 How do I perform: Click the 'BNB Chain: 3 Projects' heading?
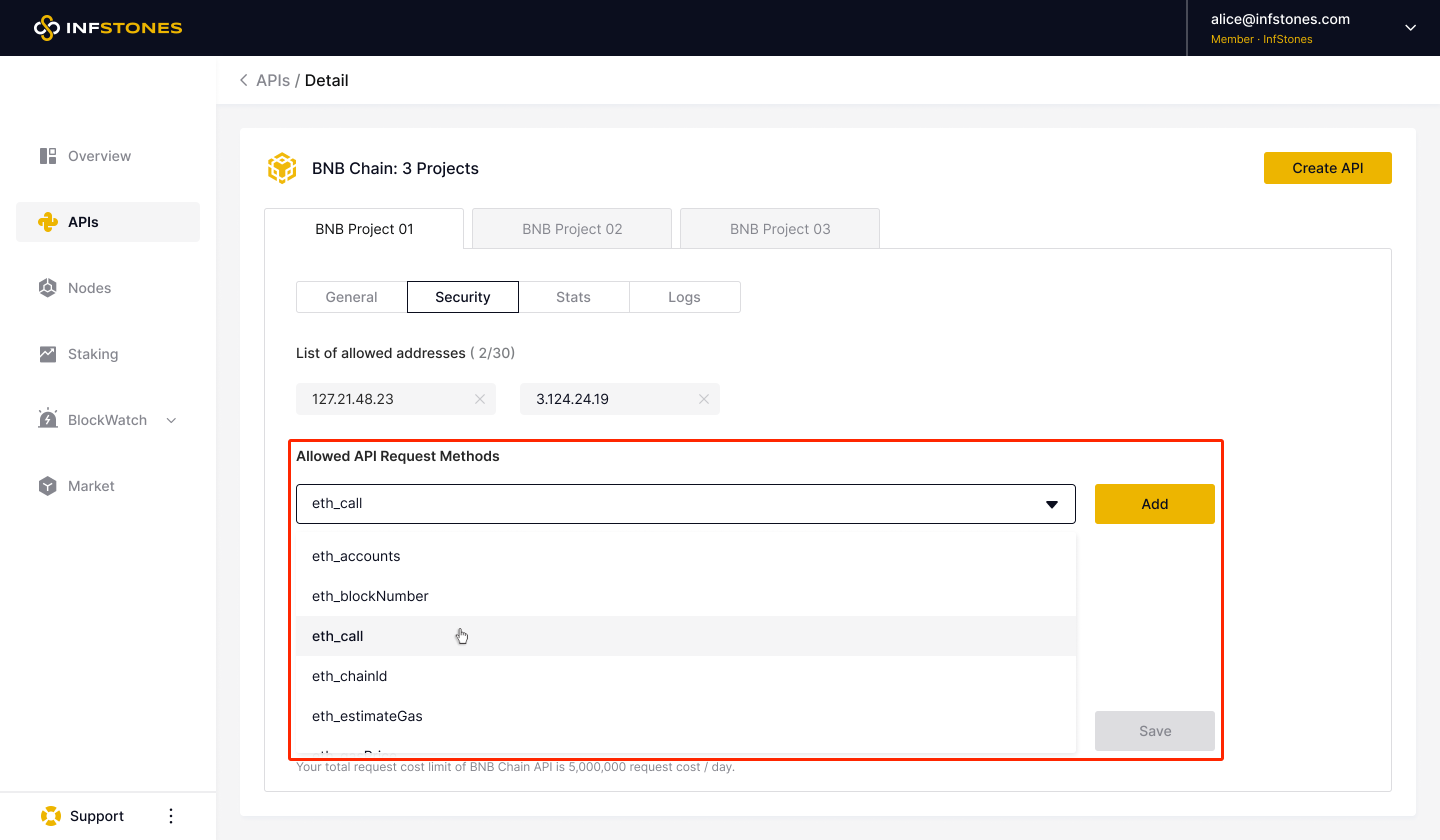pyautogui.click(x=395, y=168)
